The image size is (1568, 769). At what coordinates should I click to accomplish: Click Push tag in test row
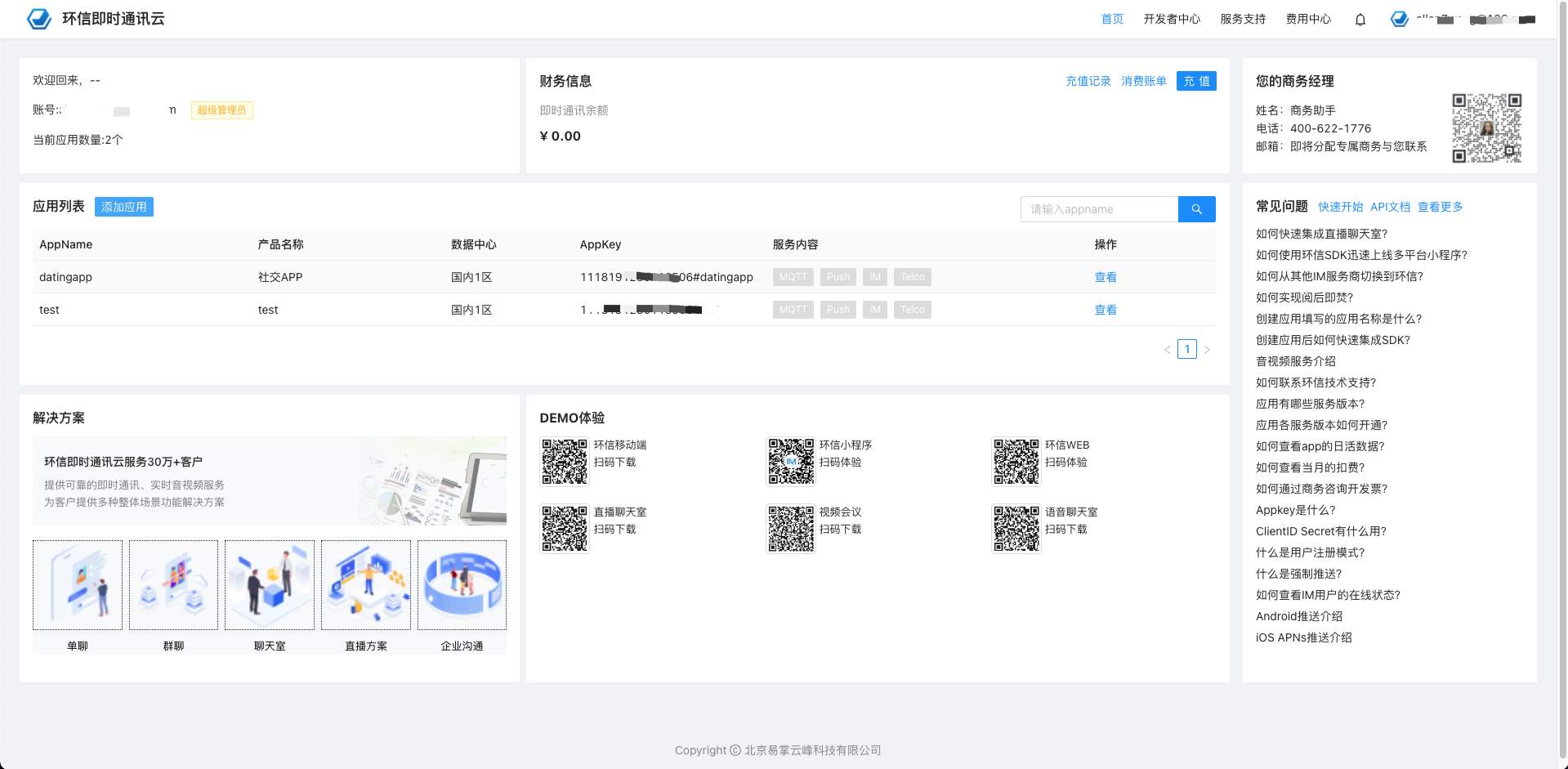tap(838, 310)
